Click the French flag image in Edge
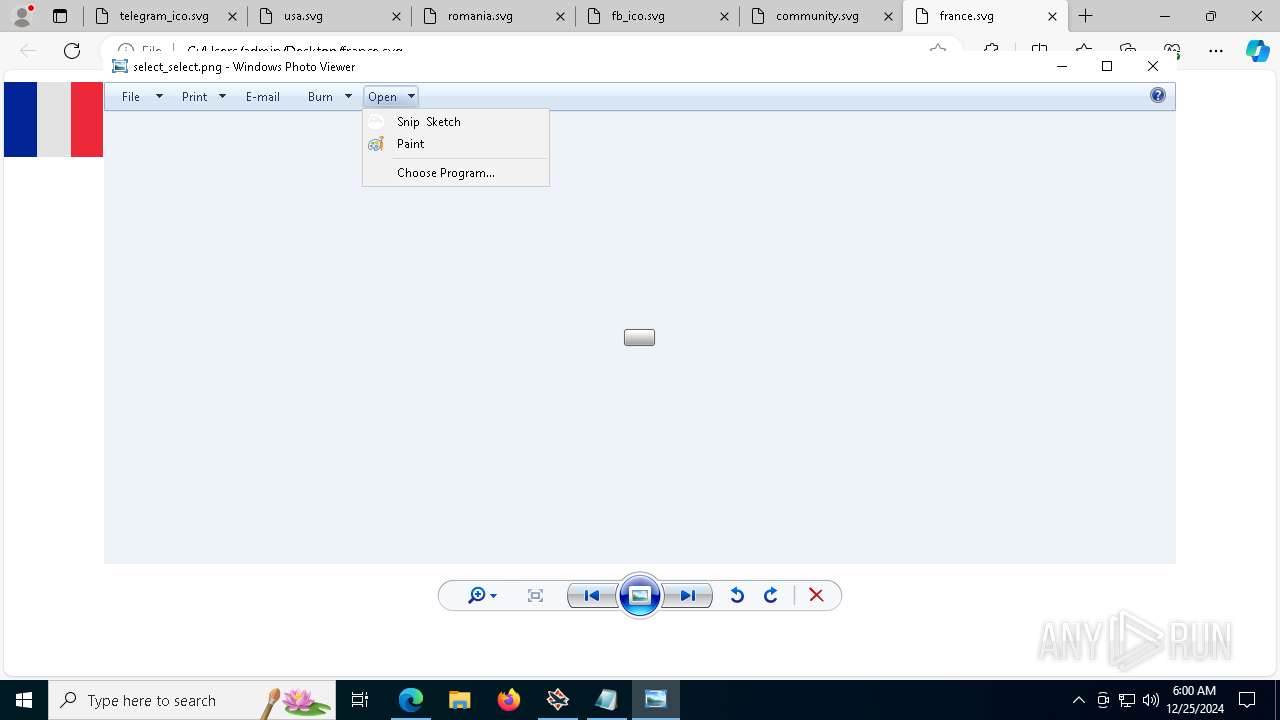 [x=53, y=120]
